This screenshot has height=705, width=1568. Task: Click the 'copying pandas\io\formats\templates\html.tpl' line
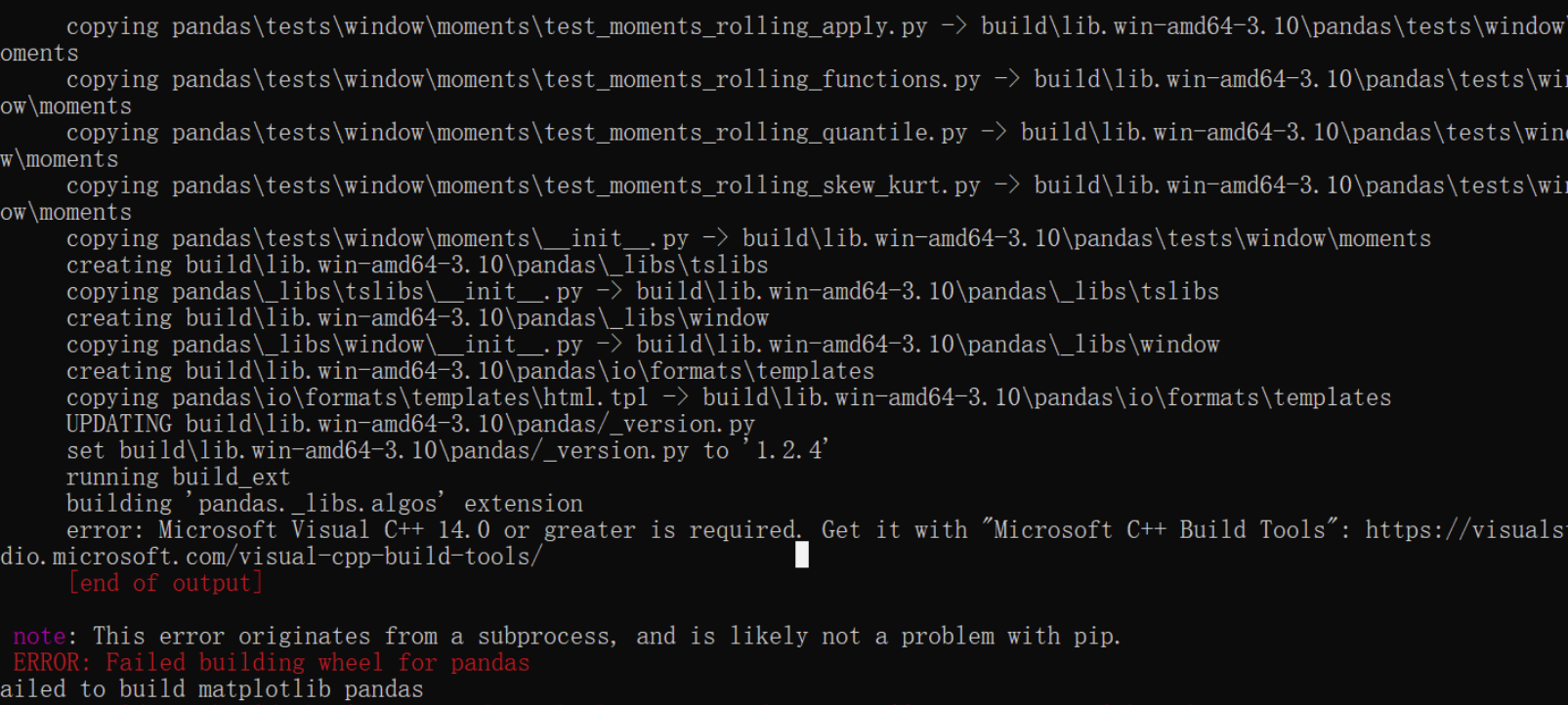[x=357, y=397]
